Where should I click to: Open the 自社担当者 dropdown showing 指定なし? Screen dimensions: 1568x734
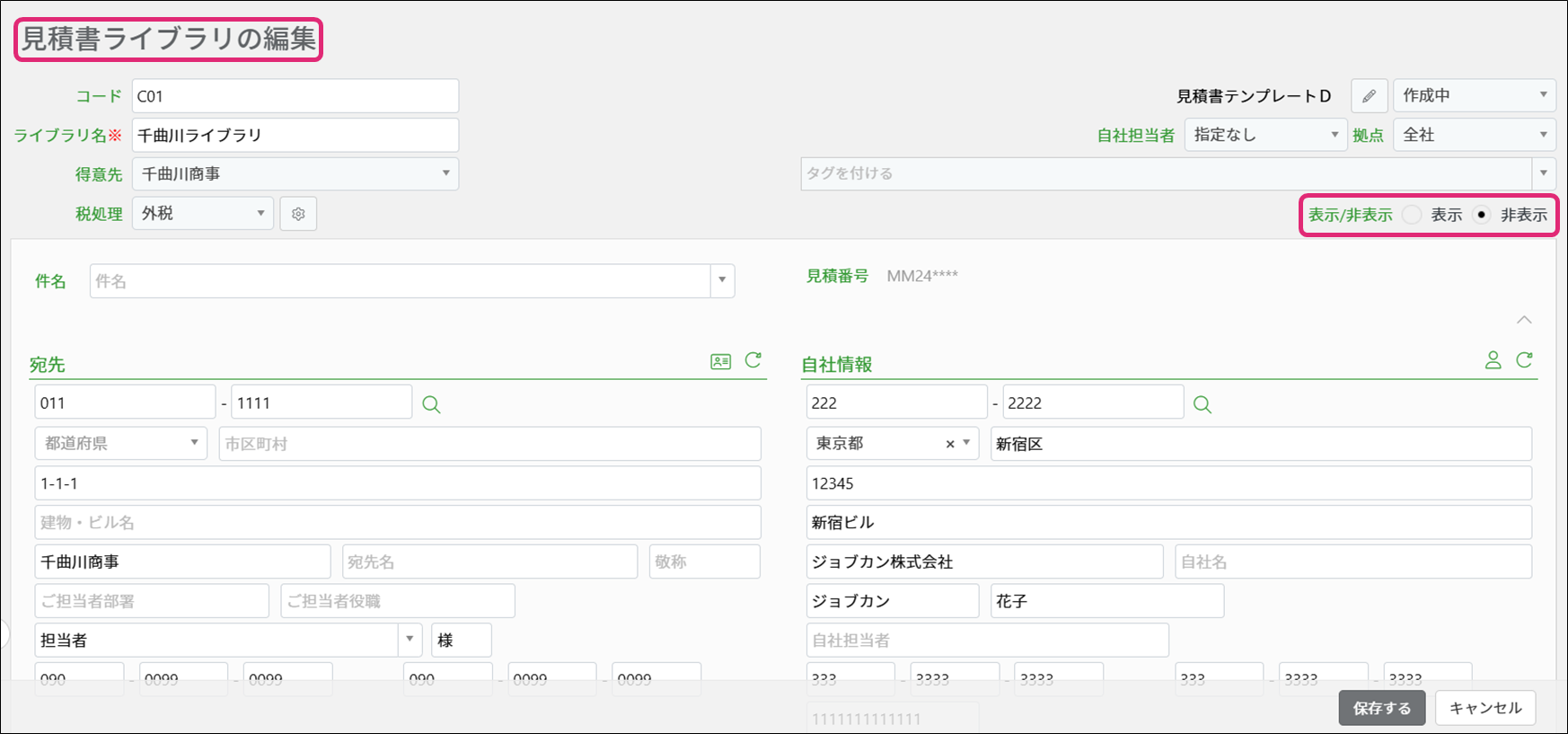[x=1264, y=135]
